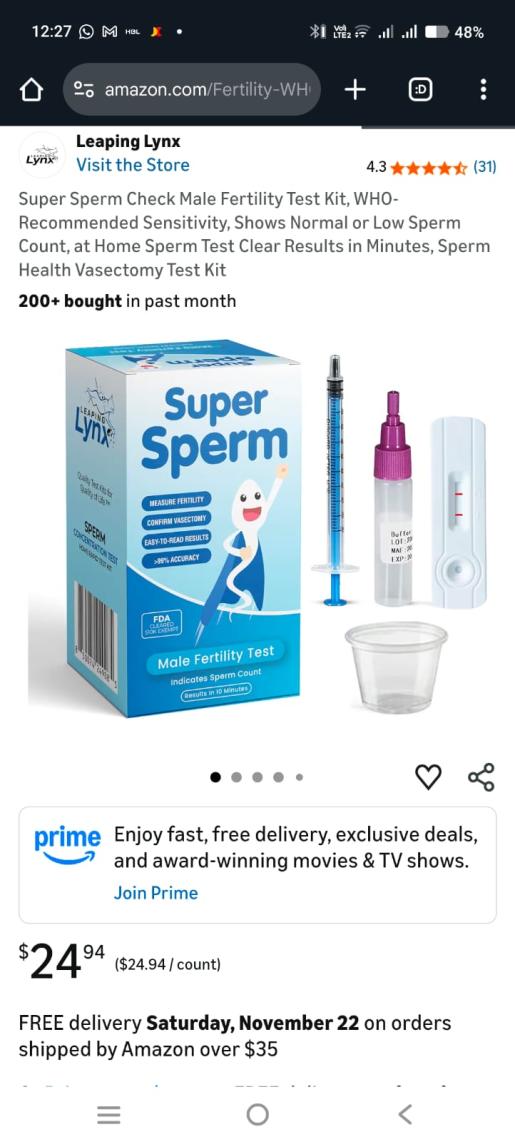Select the fourth image carousel dot
Image resolution: width=515 pixels, height=1142 pixels.
[278, 777]
